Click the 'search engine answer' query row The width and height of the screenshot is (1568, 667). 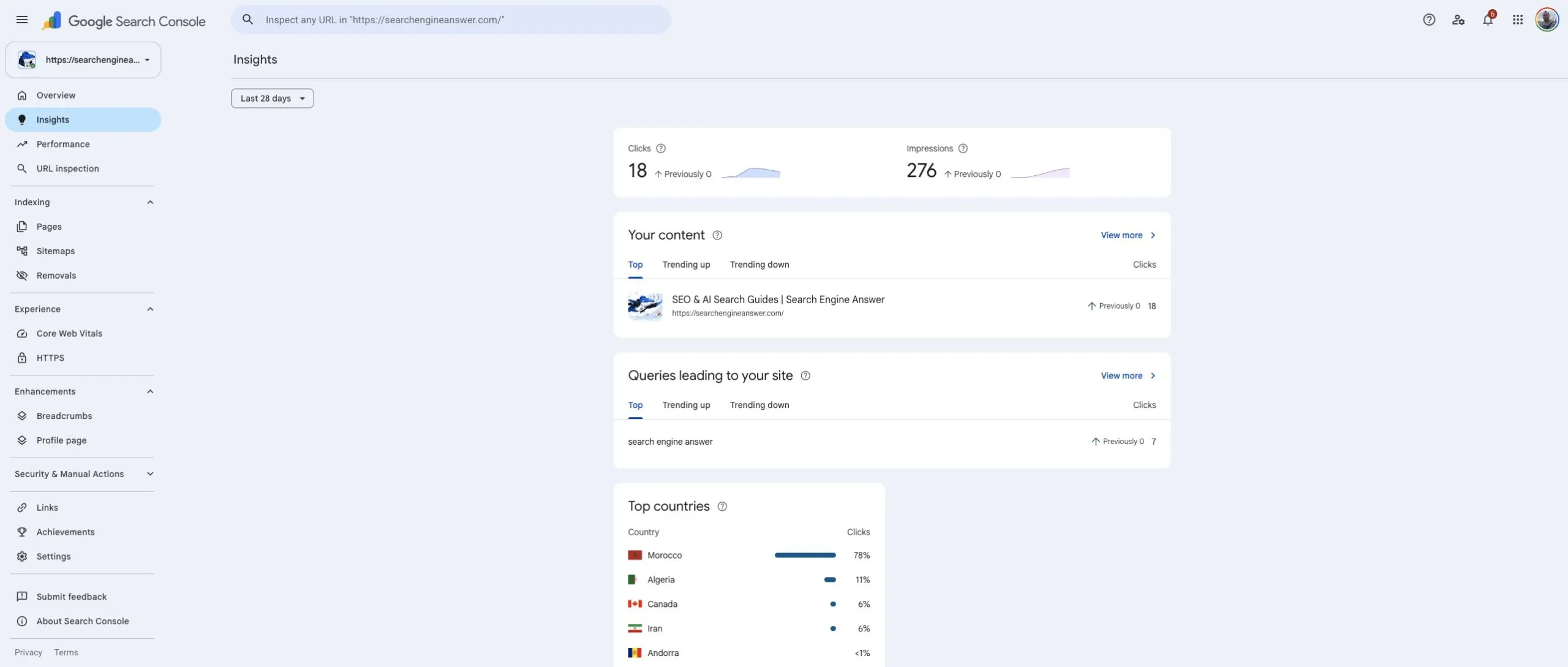click(892, 442)
